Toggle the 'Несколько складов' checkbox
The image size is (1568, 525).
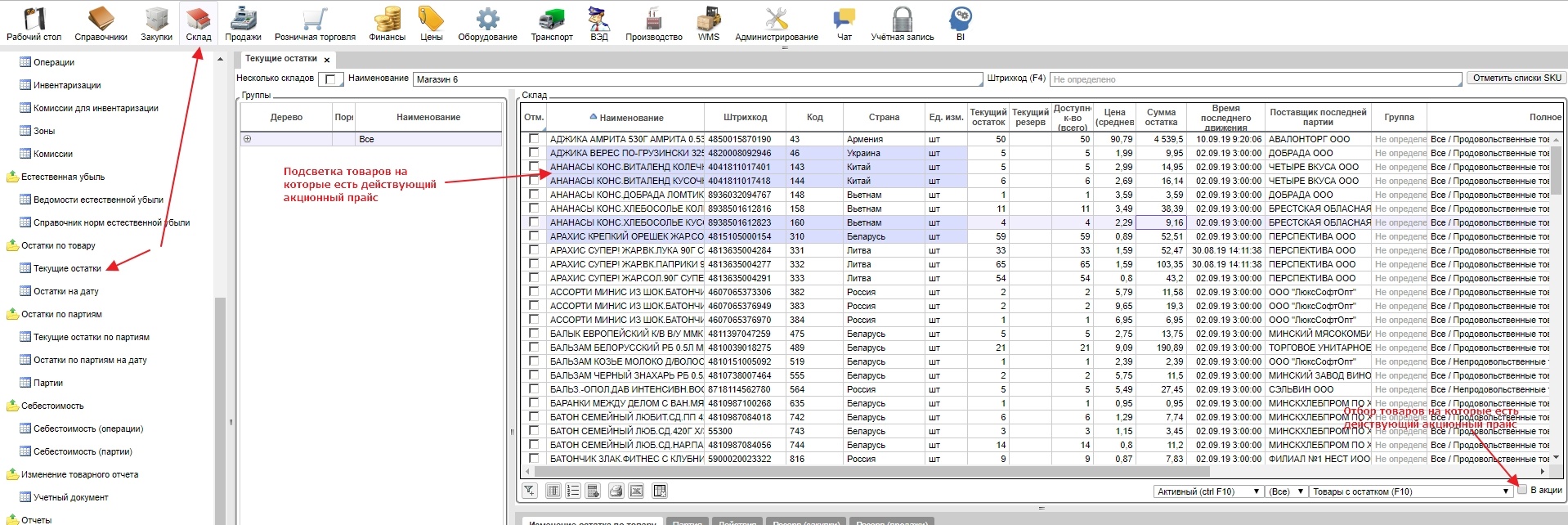pyautogui.click(x=330, y=79)
